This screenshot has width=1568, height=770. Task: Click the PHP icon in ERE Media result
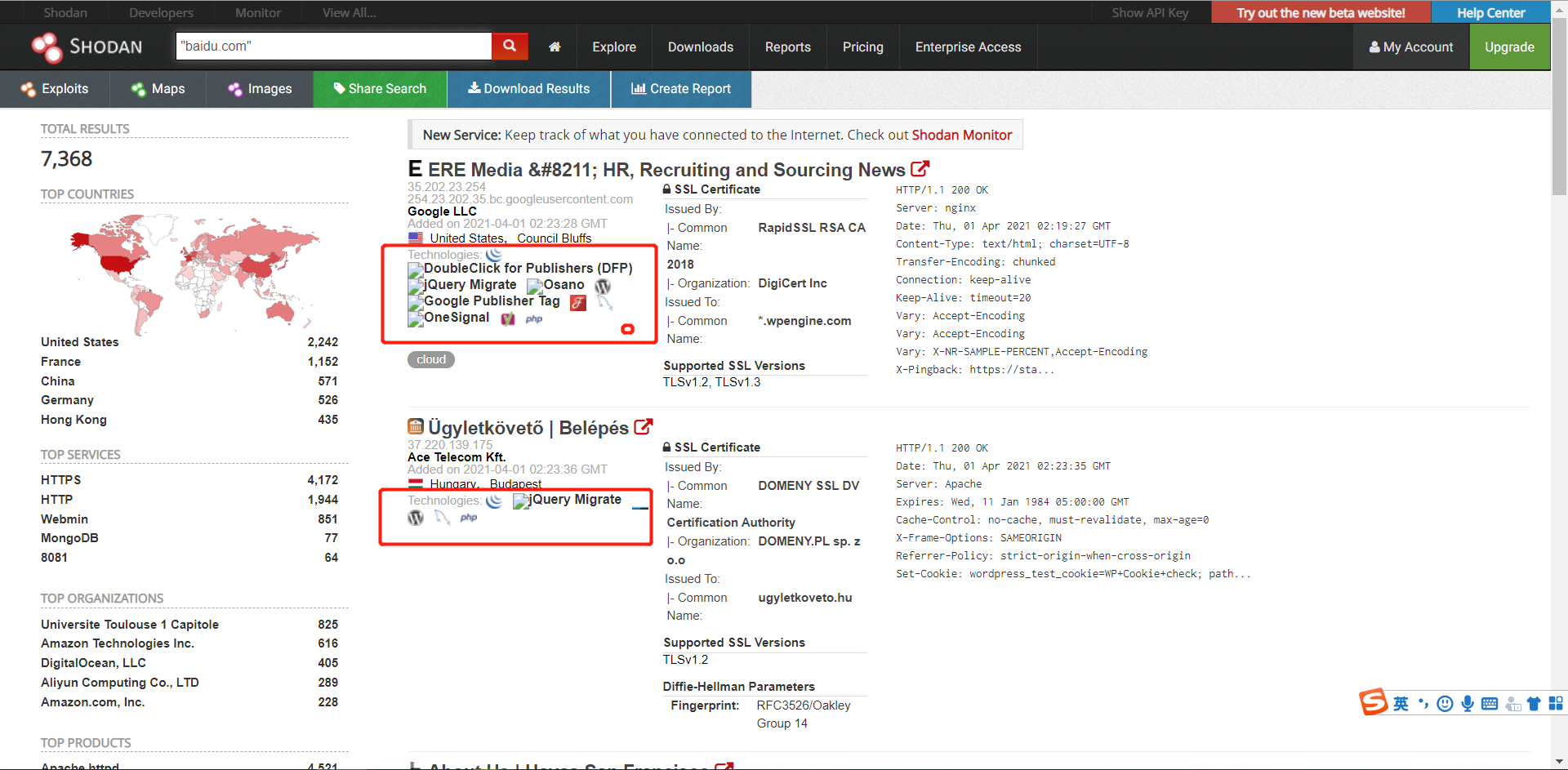click(x=534, y=318)
